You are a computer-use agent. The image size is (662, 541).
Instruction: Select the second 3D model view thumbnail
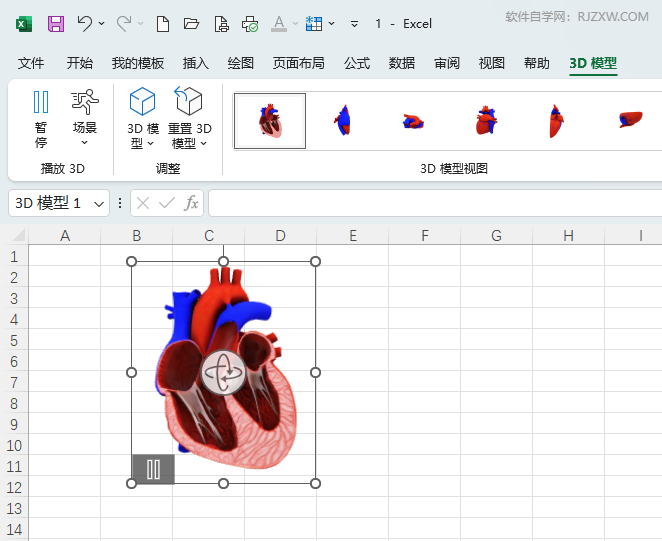[x=342, y=120]
